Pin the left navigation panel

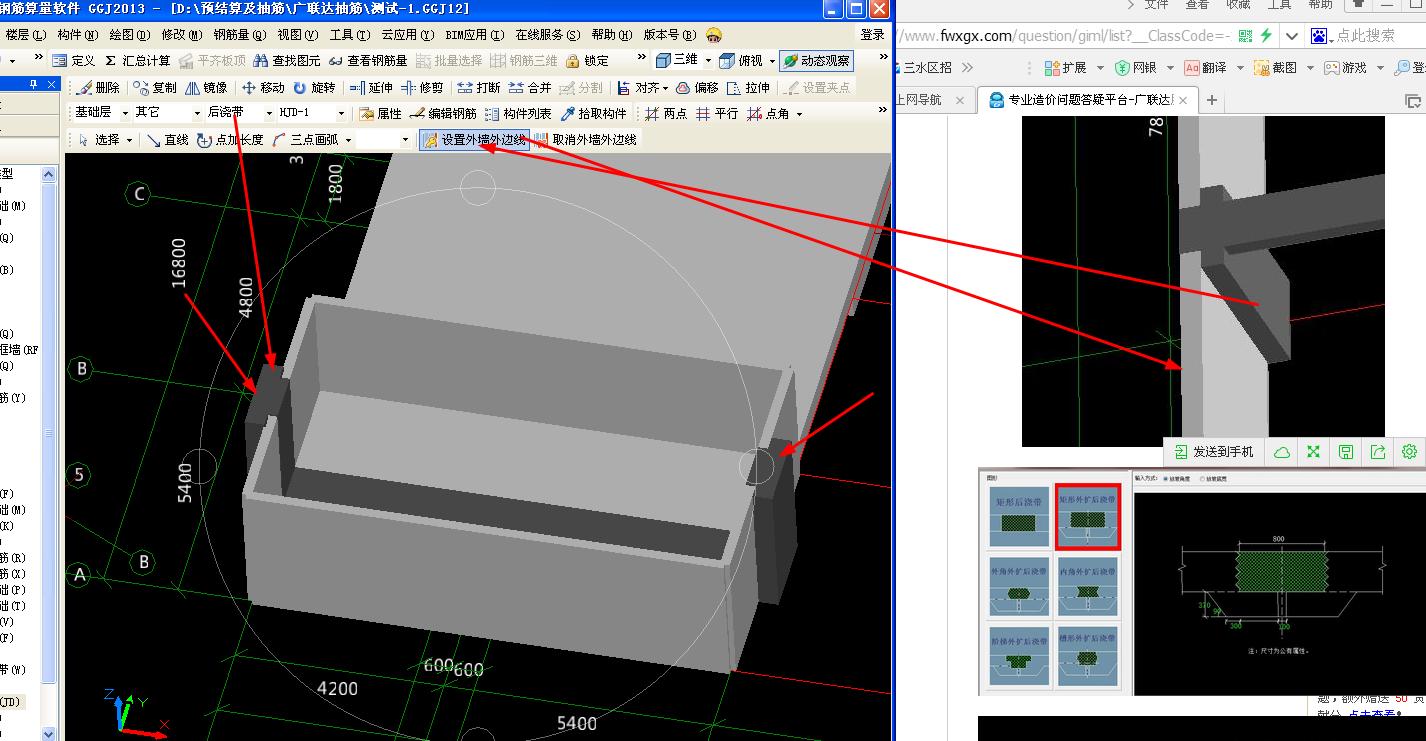34,84
